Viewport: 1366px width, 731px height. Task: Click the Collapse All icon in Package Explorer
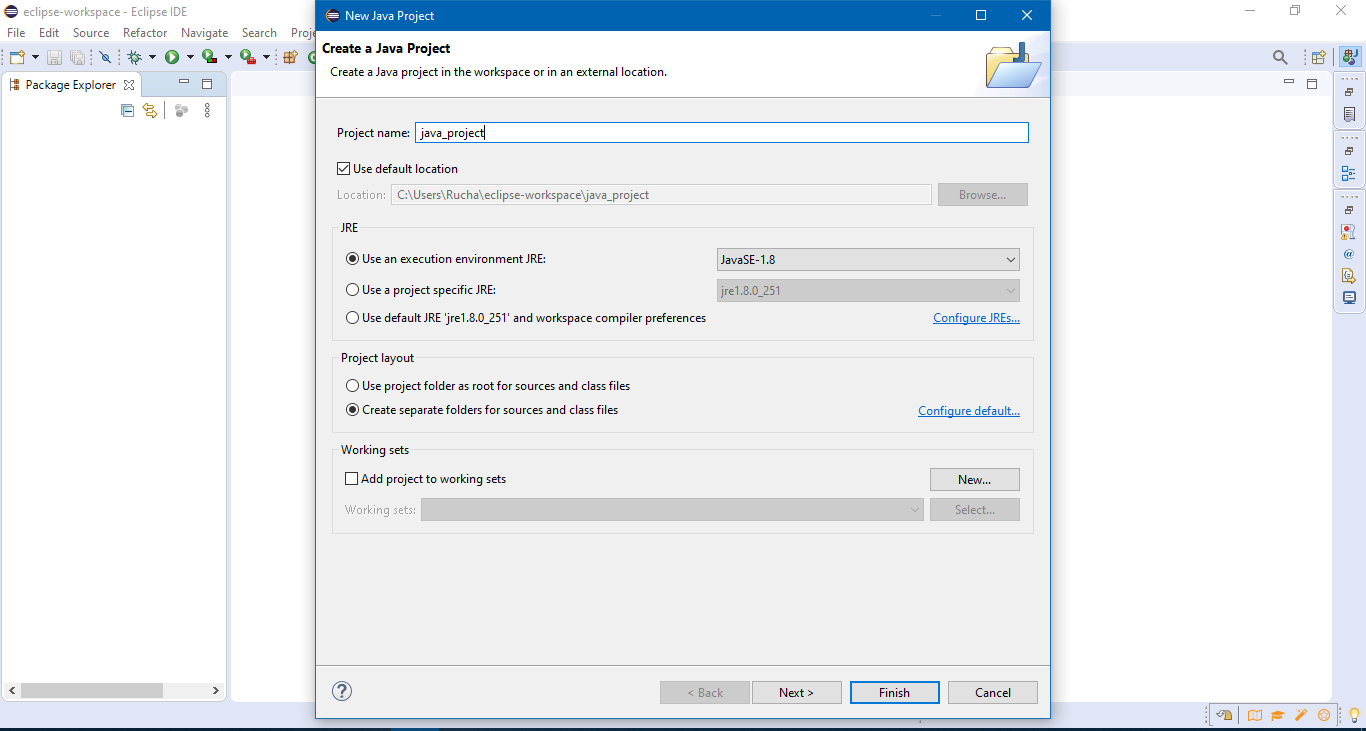127,110
